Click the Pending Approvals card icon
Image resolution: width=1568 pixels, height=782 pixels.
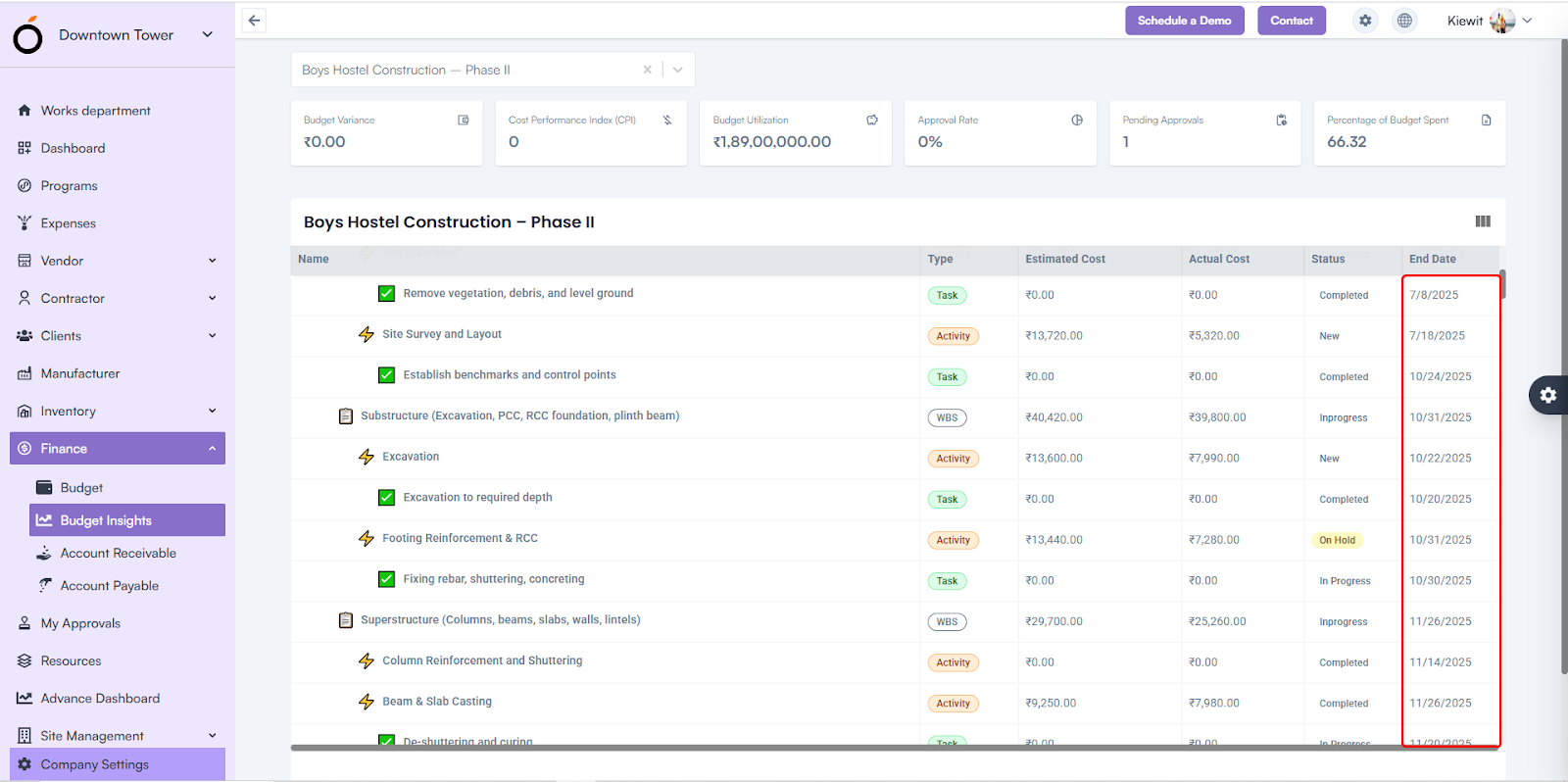click(x=1282, y=120)
